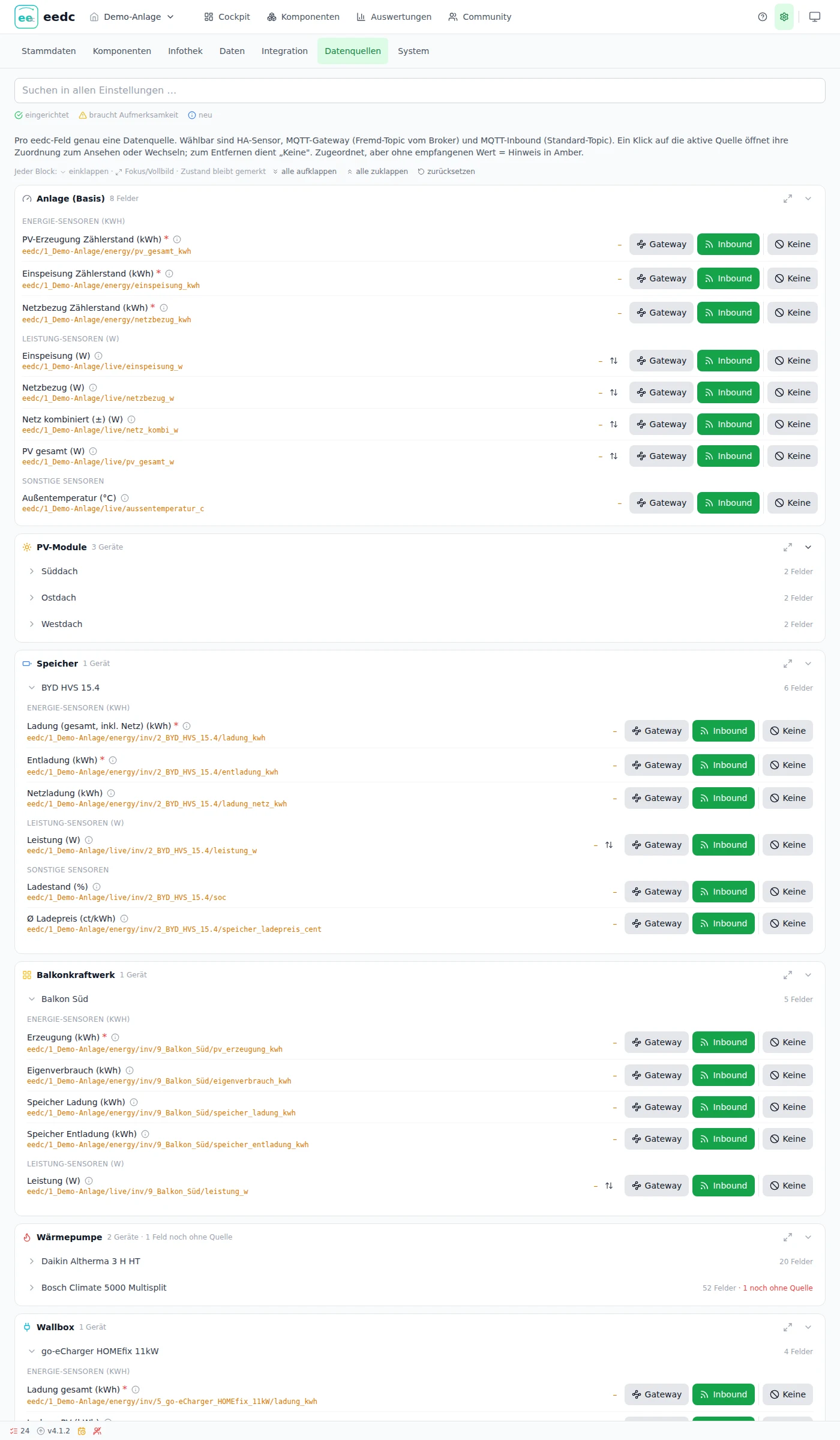This screenshot has height=1440, width=840.
Task: Focus the Suchen in allen Einstellungen search field
Action: [x=420, y=91]
